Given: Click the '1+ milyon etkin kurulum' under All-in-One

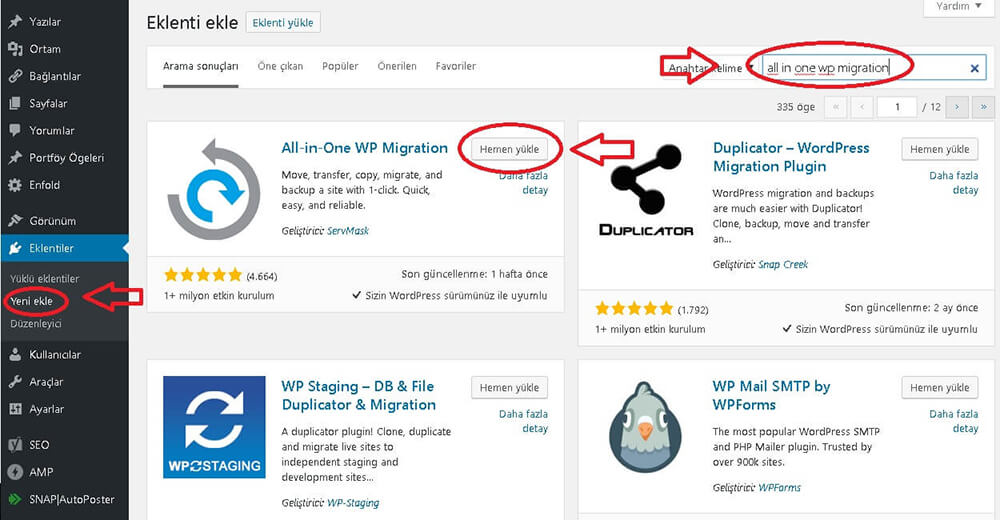Looking at the screenshot, I should tap(219, 296).
